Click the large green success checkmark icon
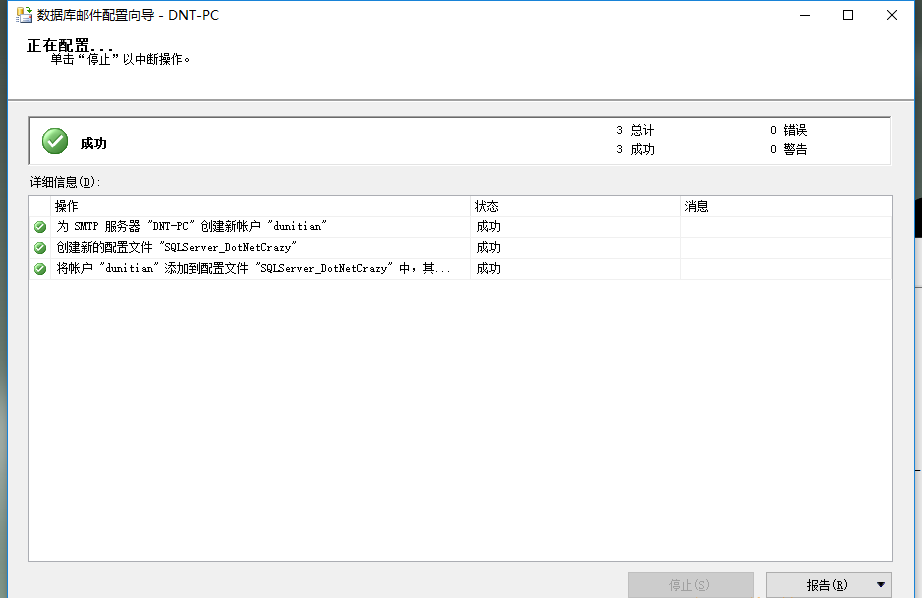Viewport: 922px width, 598px height. pos(55,141)
